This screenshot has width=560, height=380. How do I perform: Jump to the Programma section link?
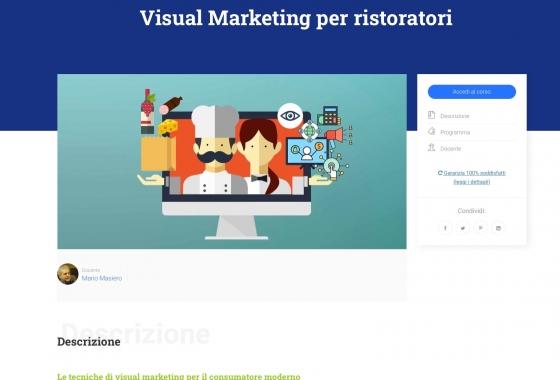coord(455,132)
